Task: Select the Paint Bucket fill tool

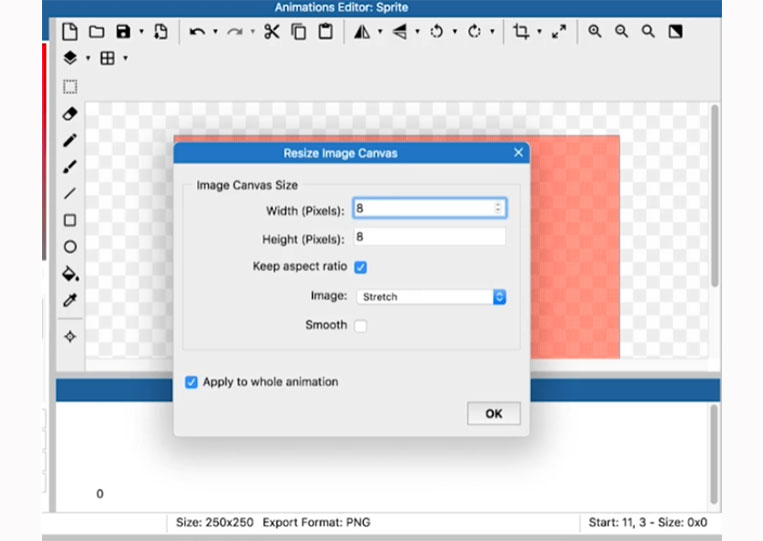Action: coord(71,273)
